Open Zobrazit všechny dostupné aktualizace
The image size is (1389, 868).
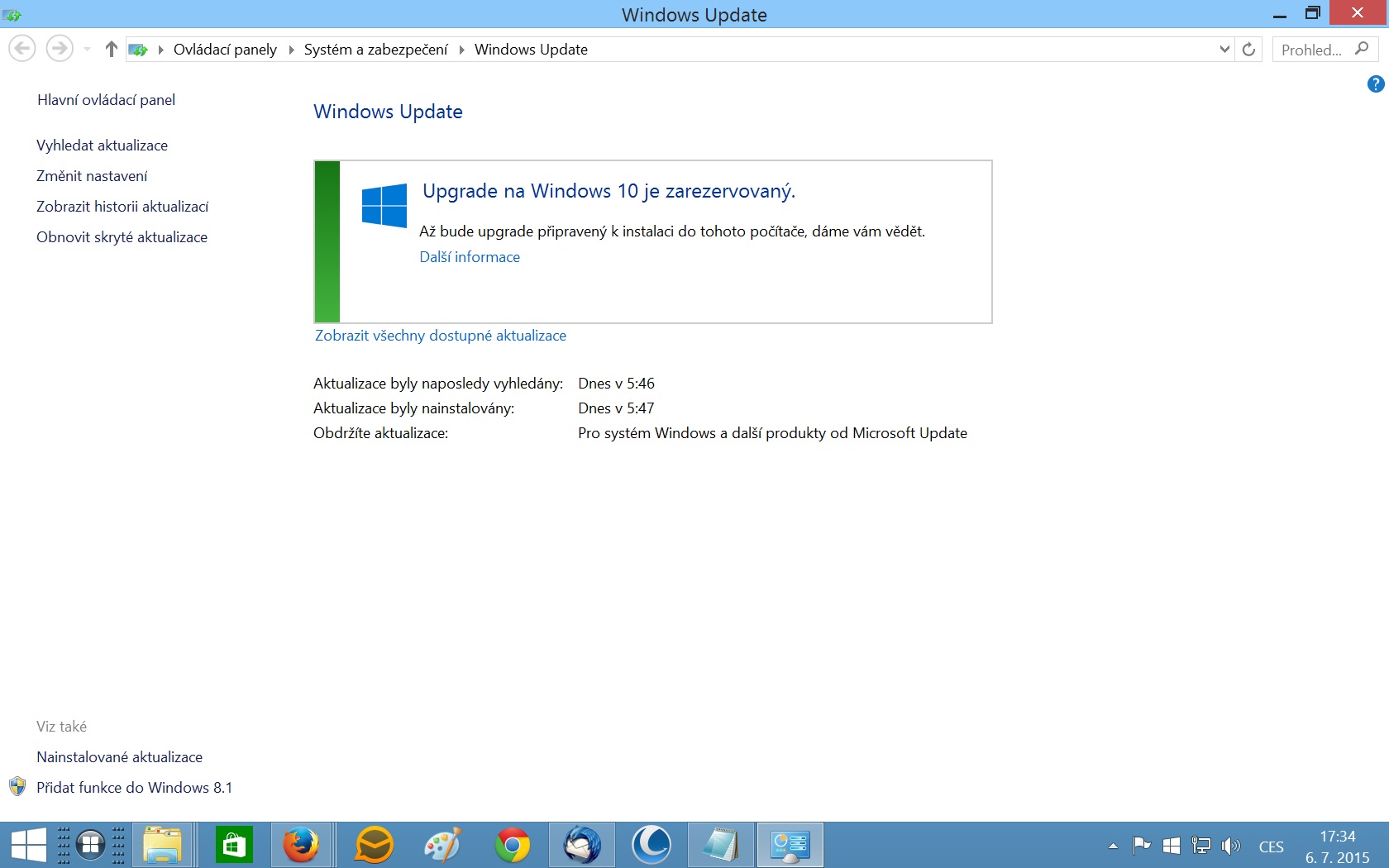pos(441,336)
